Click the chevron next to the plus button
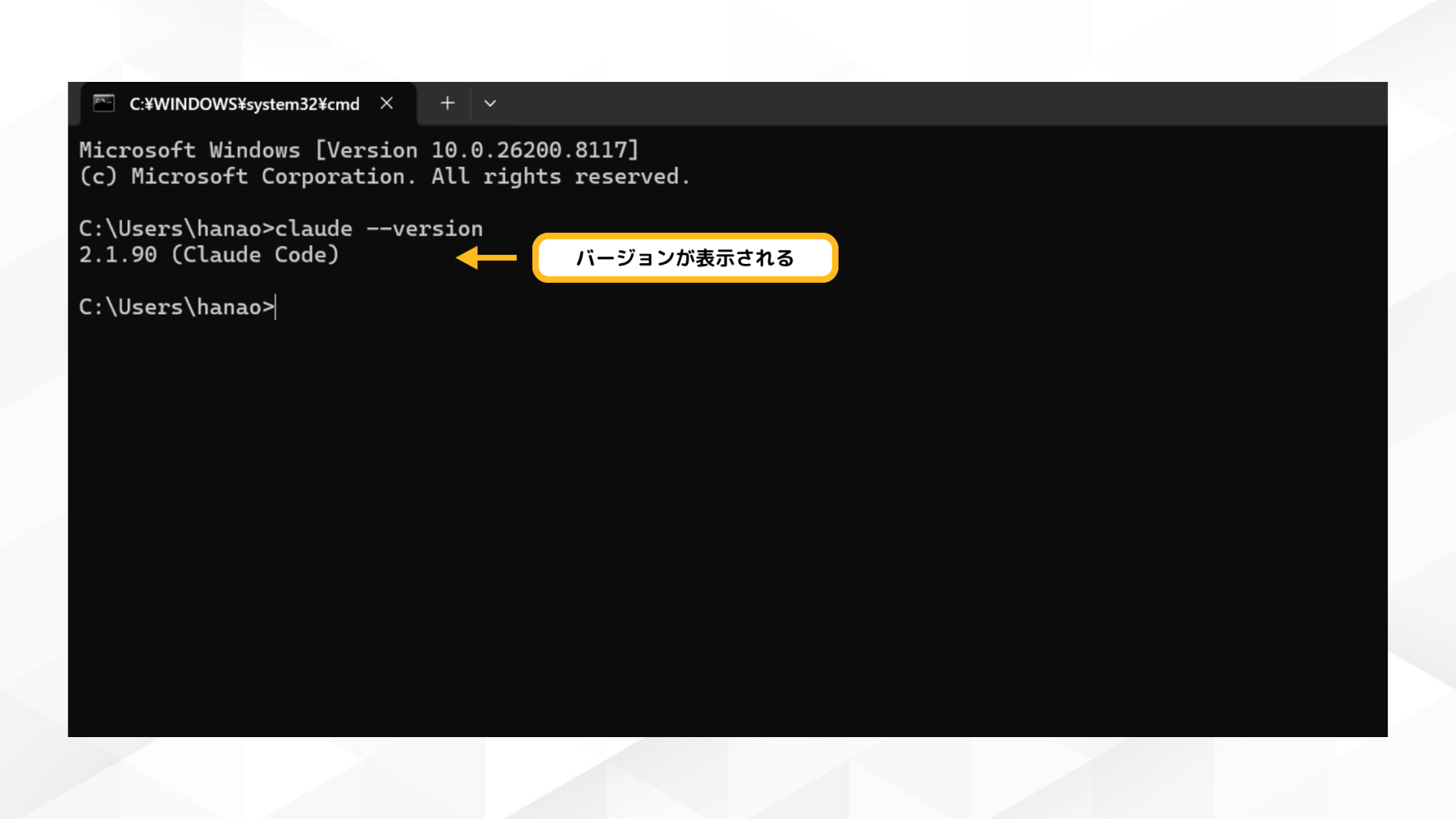1456x819 pixels. 489,103
